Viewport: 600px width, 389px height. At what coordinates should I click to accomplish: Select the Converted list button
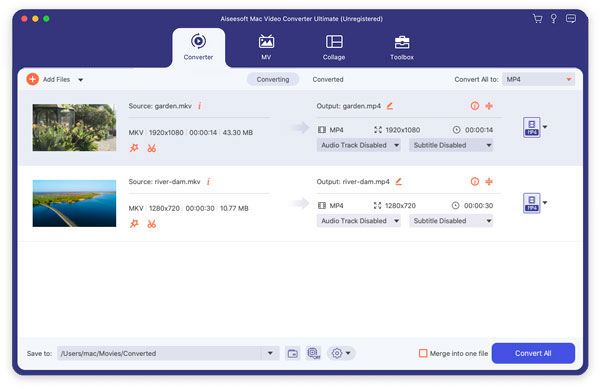(x=328, y=79)
